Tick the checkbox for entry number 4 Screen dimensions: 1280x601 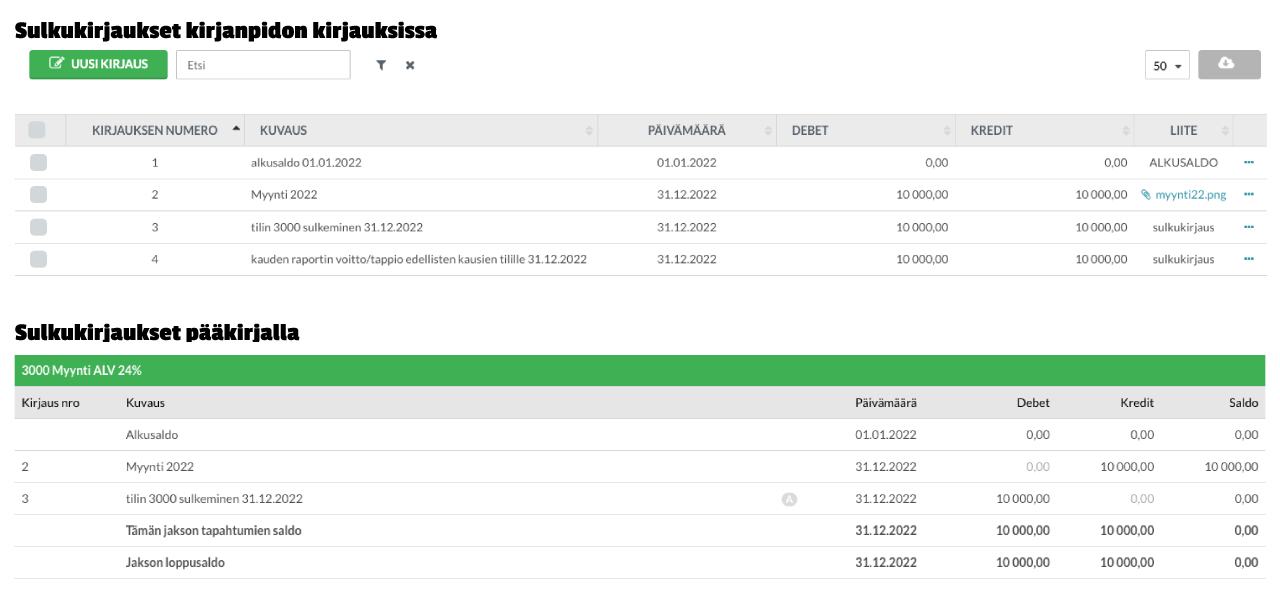click(38, 259)
